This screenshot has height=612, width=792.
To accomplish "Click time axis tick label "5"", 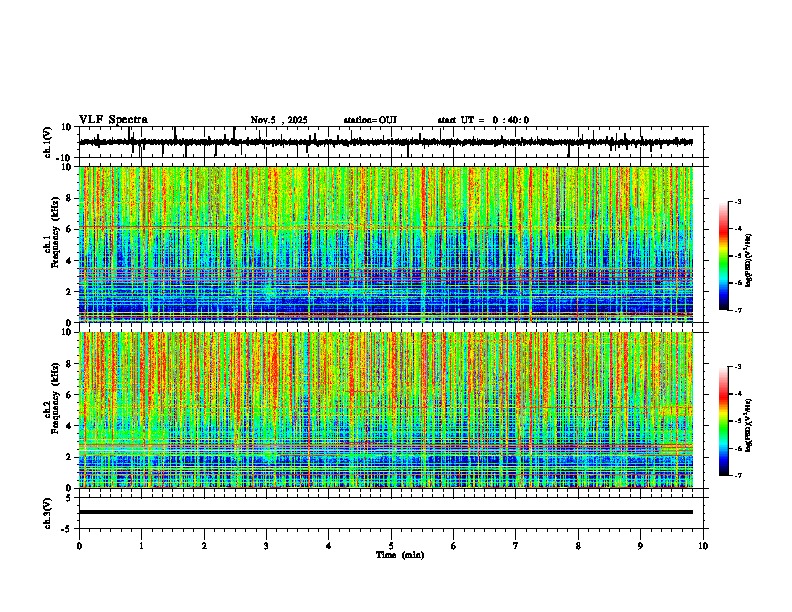I will (391, 546).
